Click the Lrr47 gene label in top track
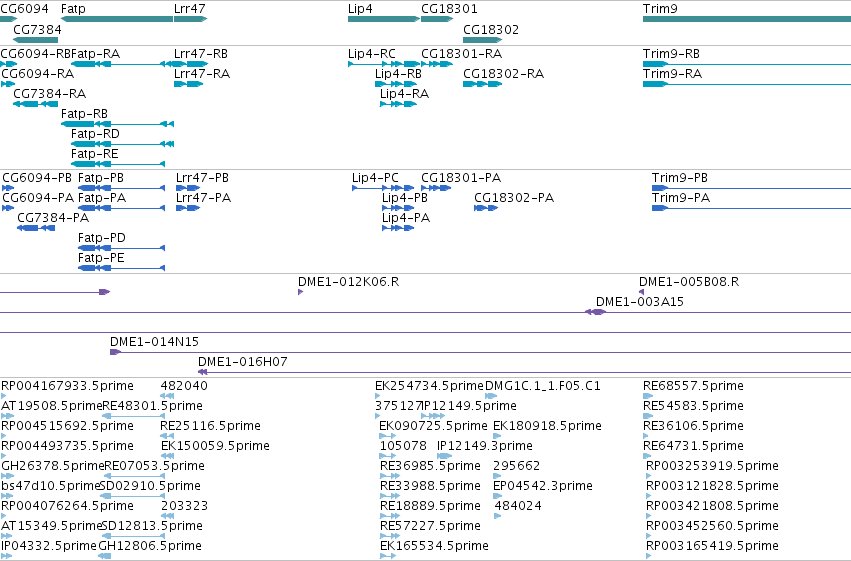Image resolution: width=851 pixels, height=561 pixels. (x=189, y=9)
